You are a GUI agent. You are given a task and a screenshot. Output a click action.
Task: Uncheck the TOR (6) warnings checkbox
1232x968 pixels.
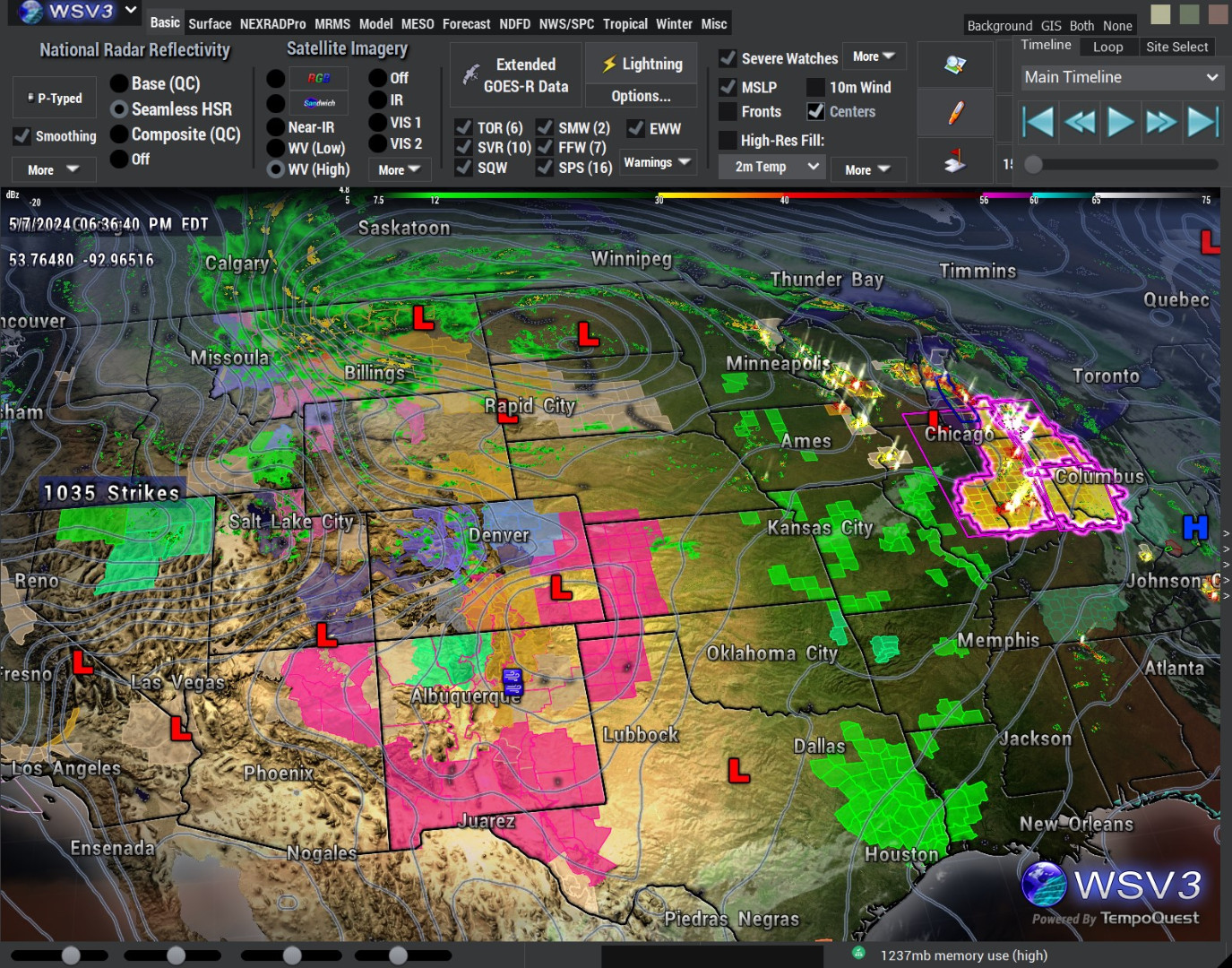pos(463,128)
